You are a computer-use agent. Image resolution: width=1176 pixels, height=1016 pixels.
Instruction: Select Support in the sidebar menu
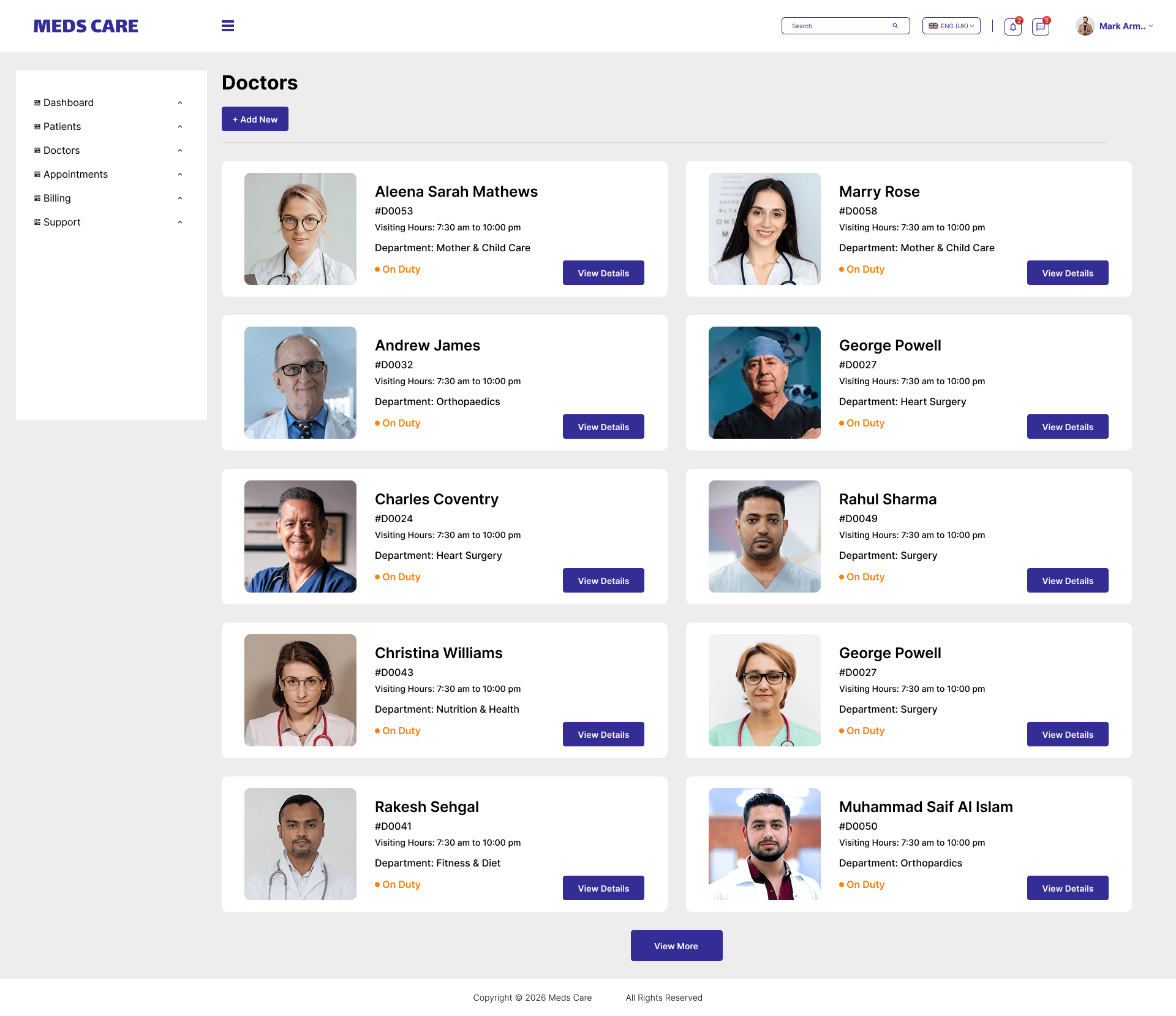coord(62,222)
